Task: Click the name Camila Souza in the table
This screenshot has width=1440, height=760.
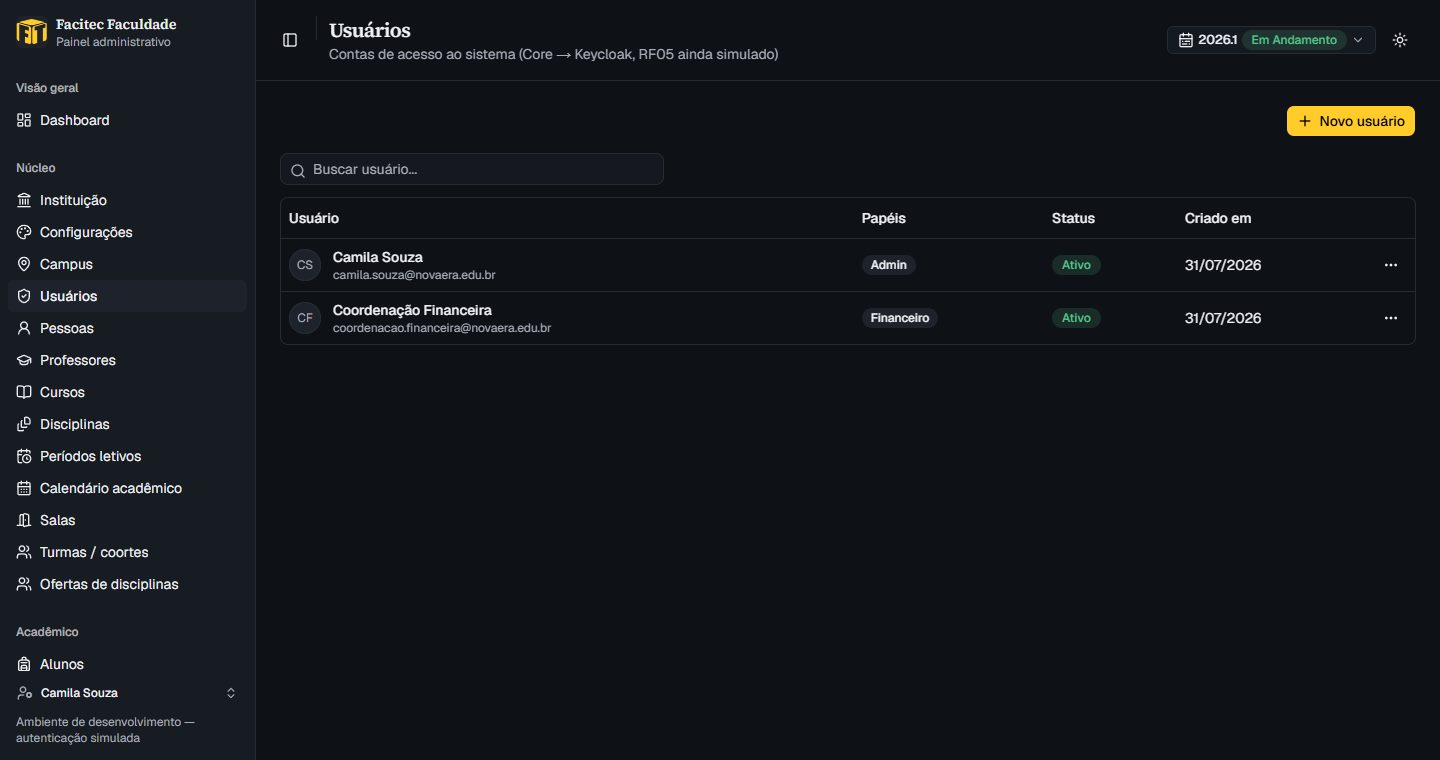Action: click(378, 257)
